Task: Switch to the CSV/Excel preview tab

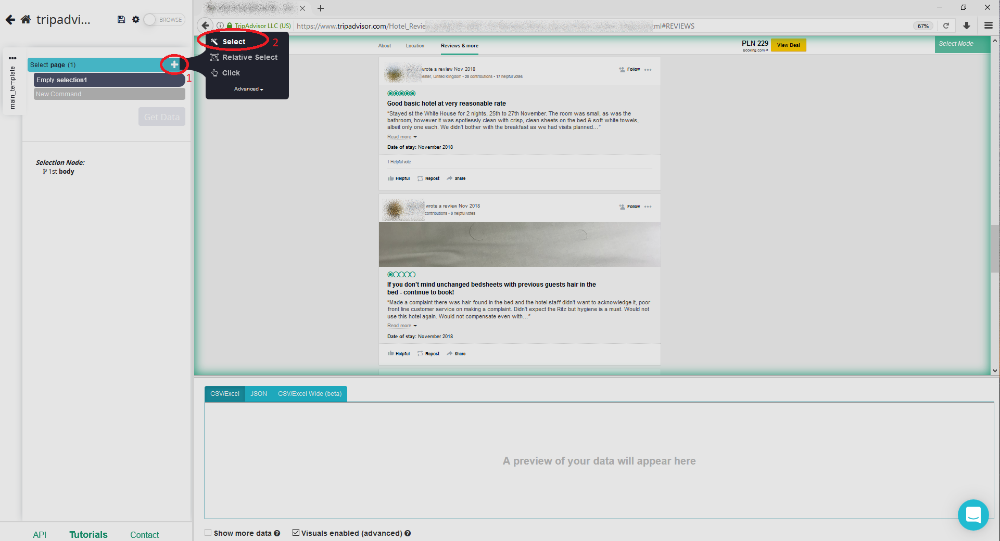Action: pyautogui.click(x=224, y=394)
